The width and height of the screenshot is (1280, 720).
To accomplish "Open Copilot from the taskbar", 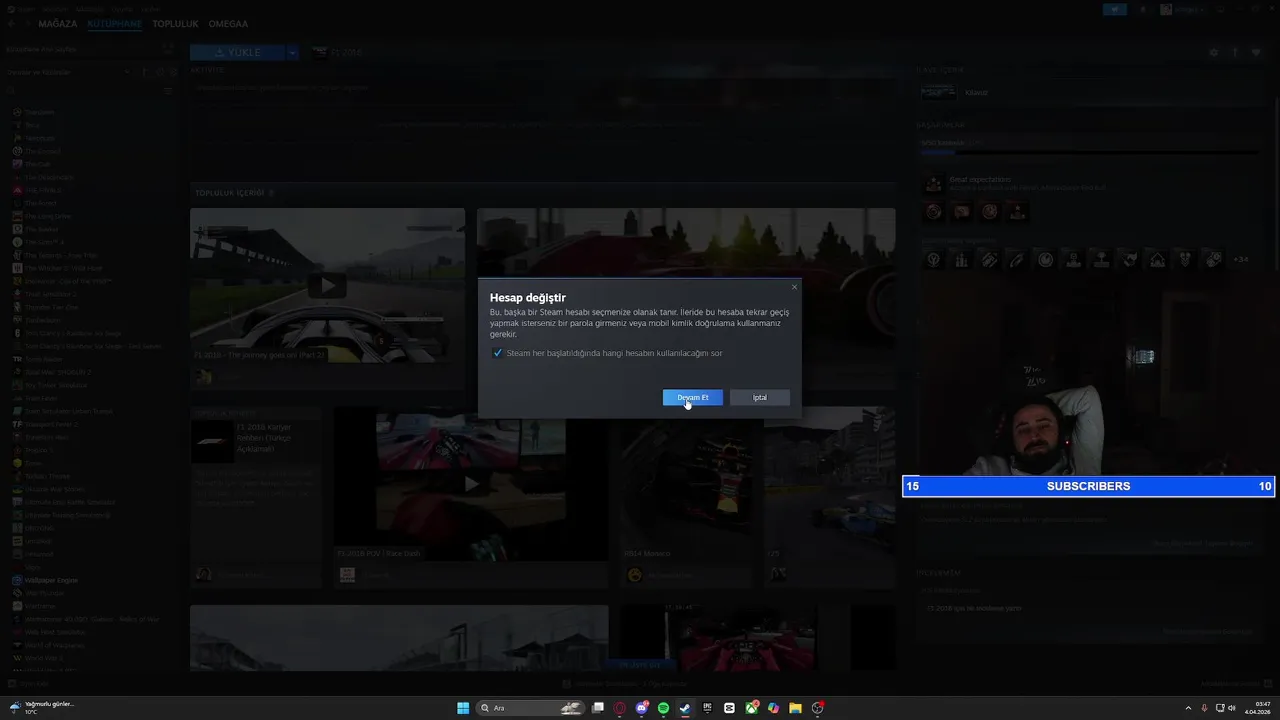I will 773,708.
